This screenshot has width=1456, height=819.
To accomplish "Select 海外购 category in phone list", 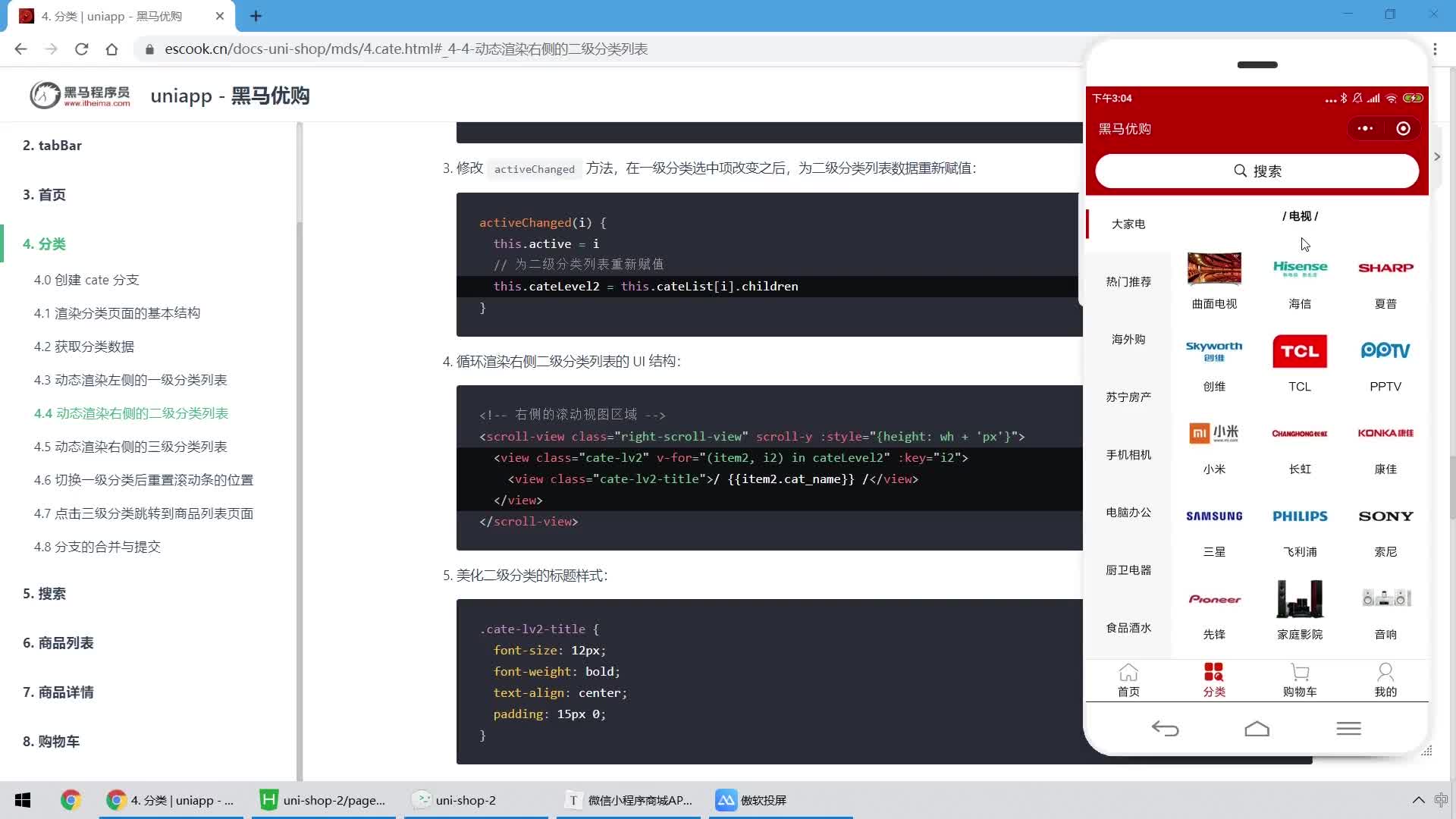I will pyautogui.click(x=1128, y=339).
